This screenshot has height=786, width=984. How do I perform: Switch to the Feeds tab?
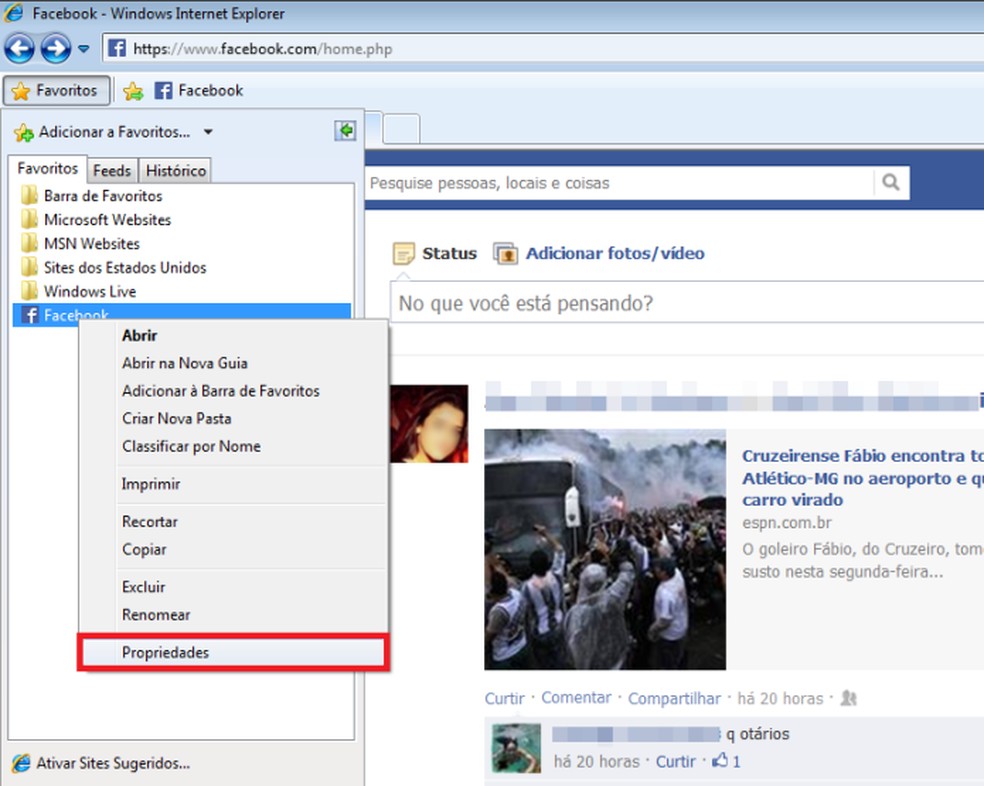tap(112, 171)
